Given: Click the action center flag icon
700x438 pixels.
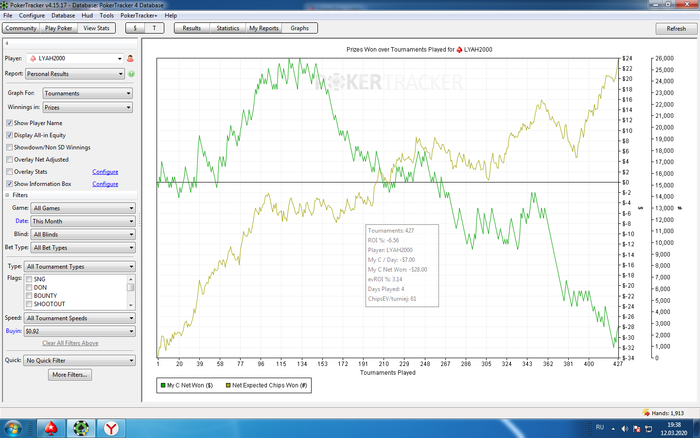Looking at the screenshot, I should [x=637, y=429].
